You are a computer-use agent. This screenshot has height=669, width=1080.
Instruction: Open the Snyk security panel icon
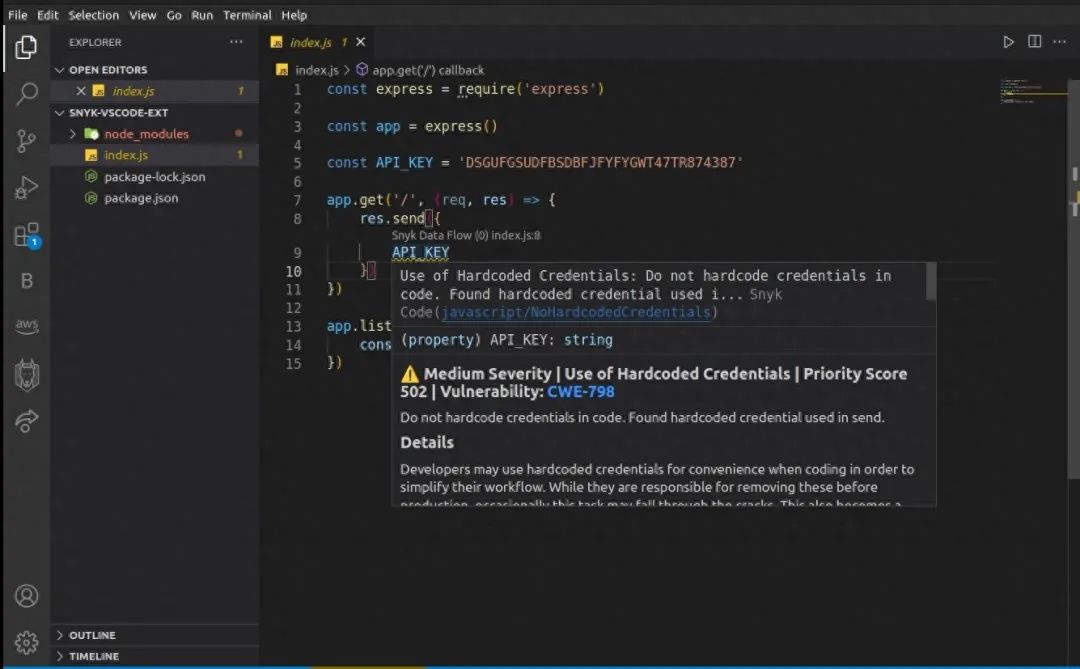coord(27,375)
